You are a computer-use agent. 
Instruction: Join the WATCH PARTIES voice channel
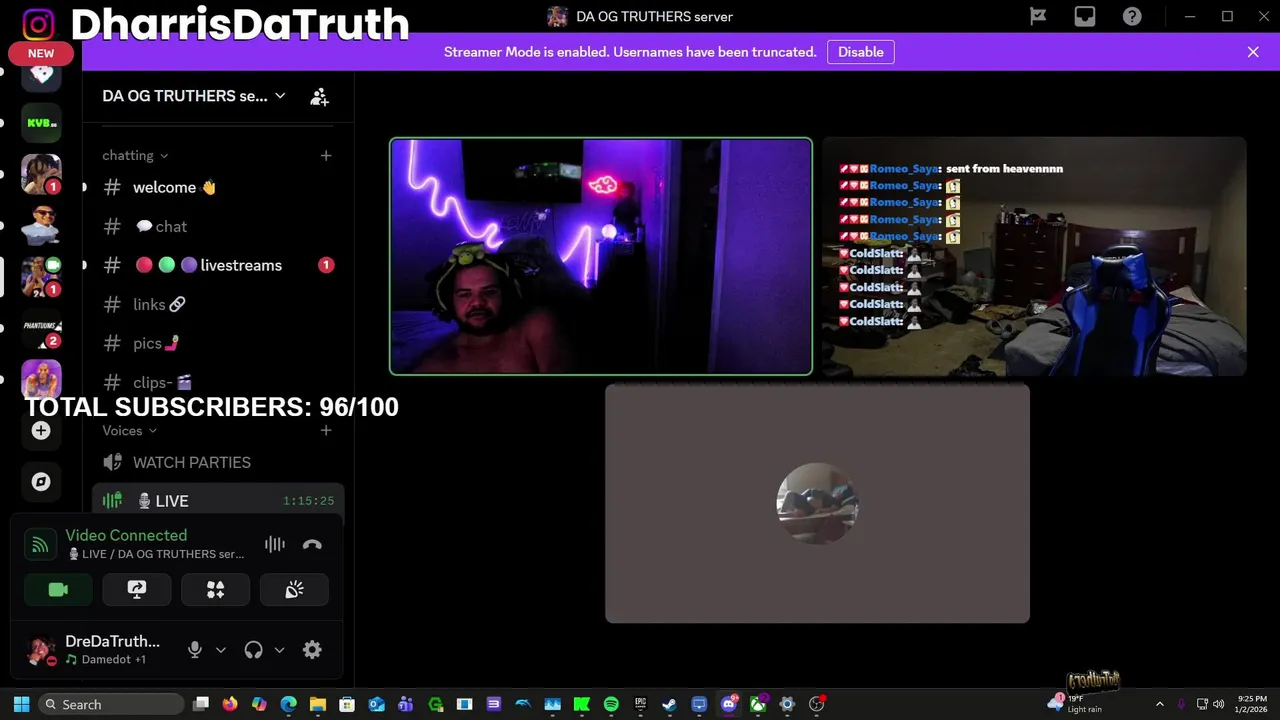point(218,462)
